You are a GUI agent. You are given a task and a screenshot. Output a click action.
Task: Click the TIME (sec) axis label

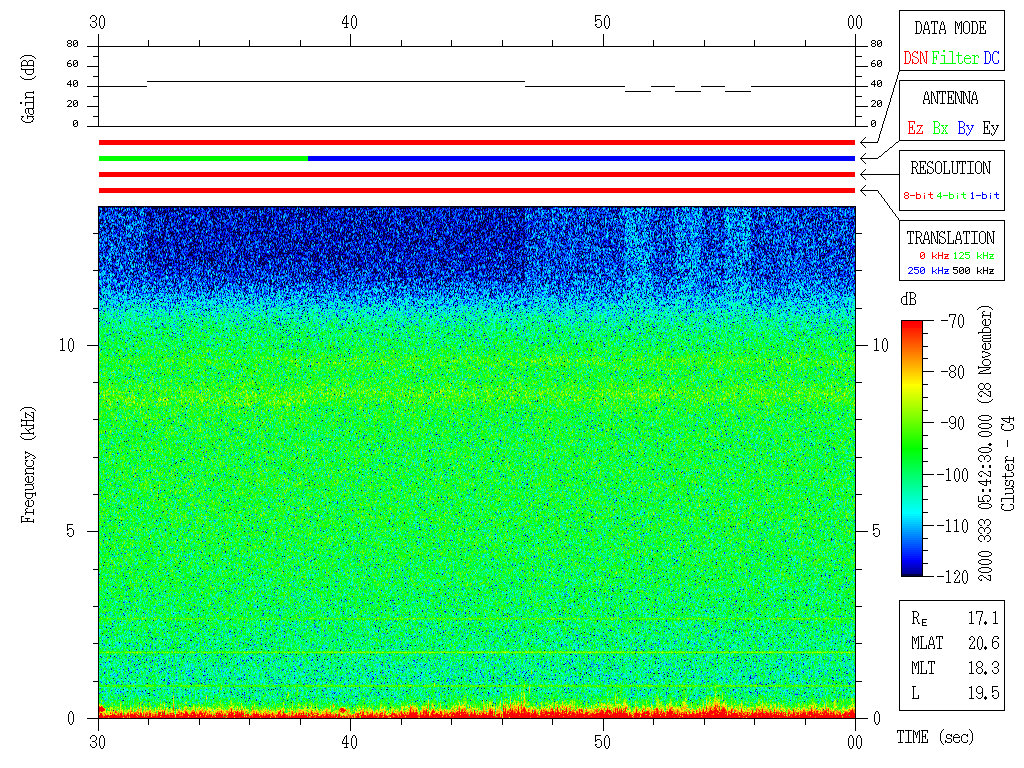click(x=933, y=738)
